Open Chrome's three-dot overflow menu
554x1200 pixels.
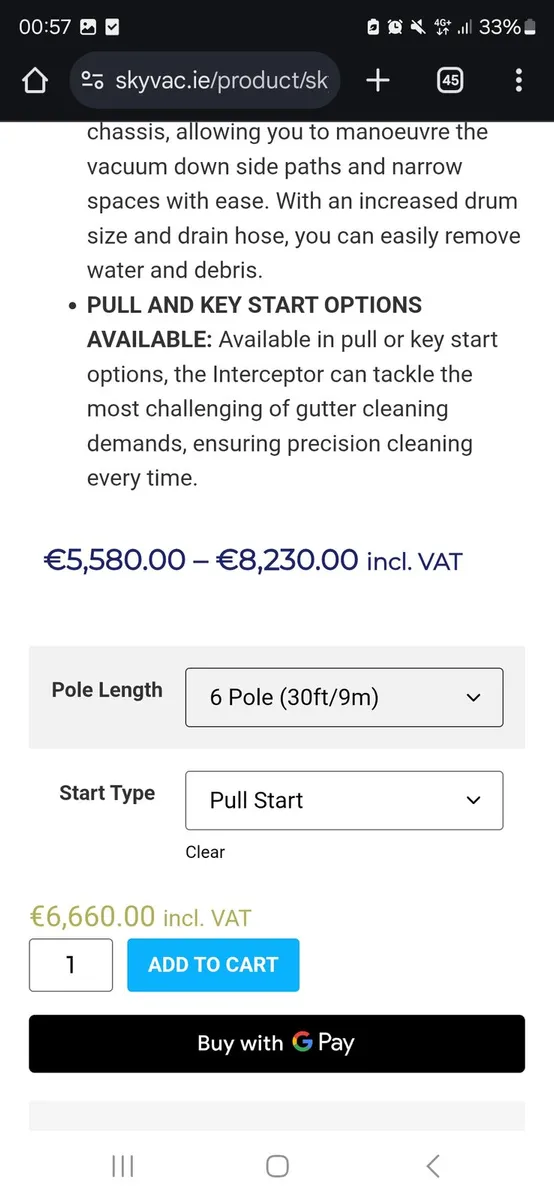[518, 80]
